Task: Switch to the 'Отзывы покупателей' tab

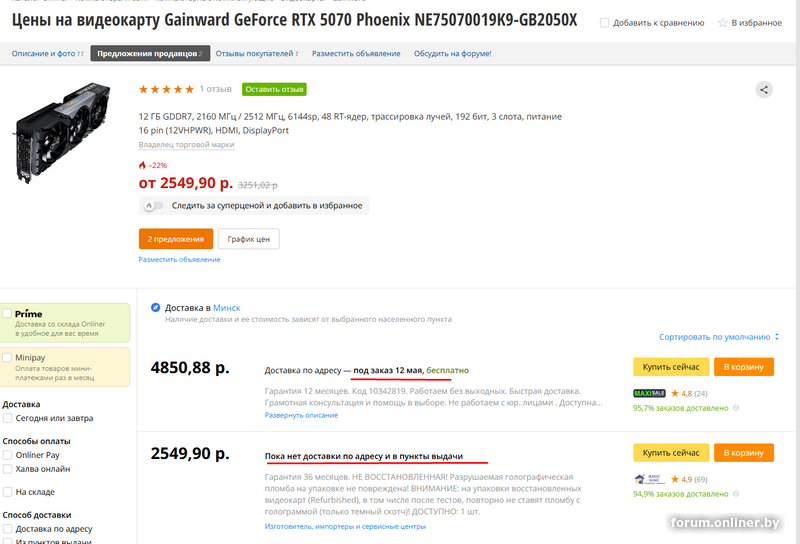Action: coord(257,54)
